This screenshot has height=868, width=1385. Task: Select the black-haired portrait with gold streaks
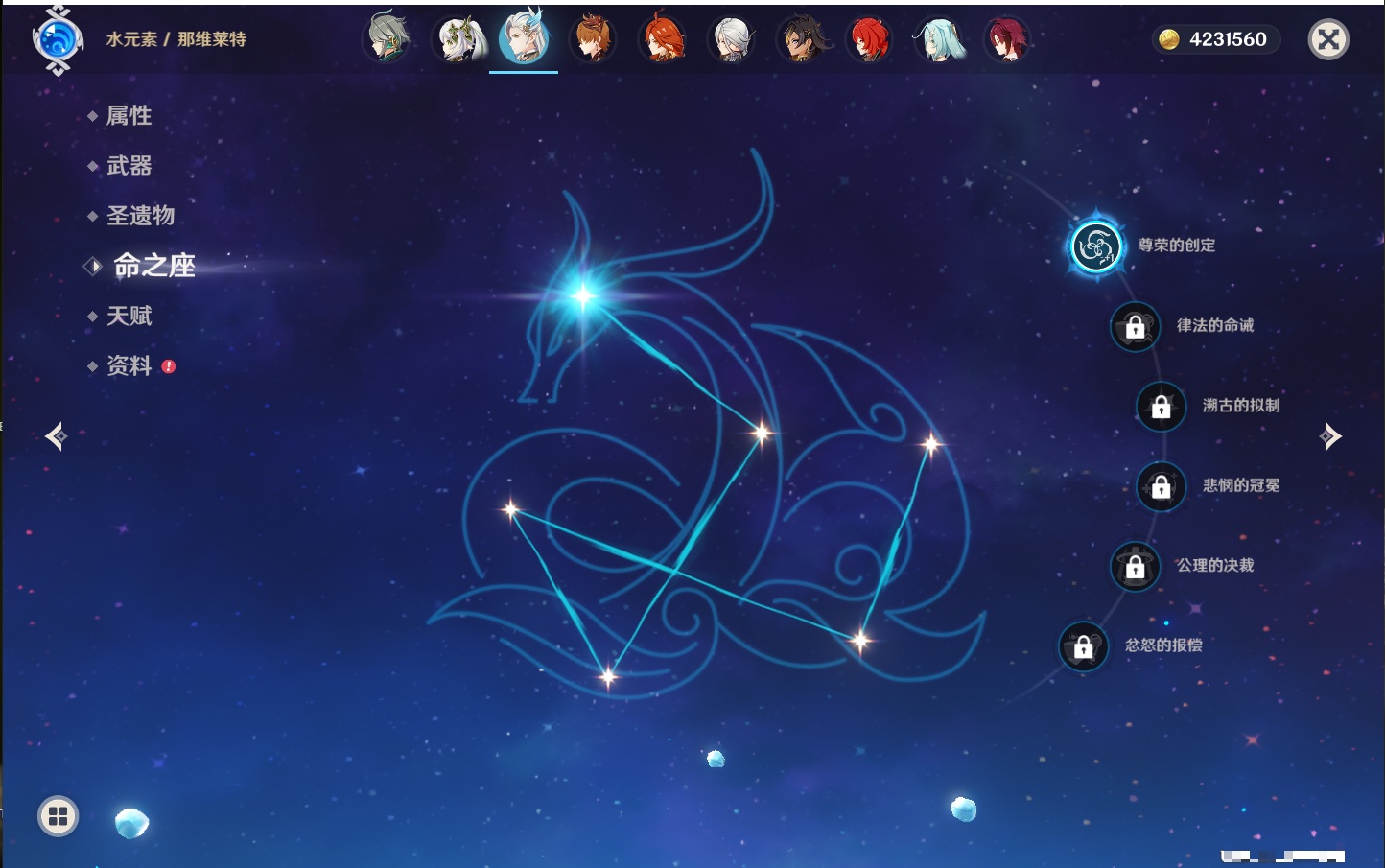[801, 38]
